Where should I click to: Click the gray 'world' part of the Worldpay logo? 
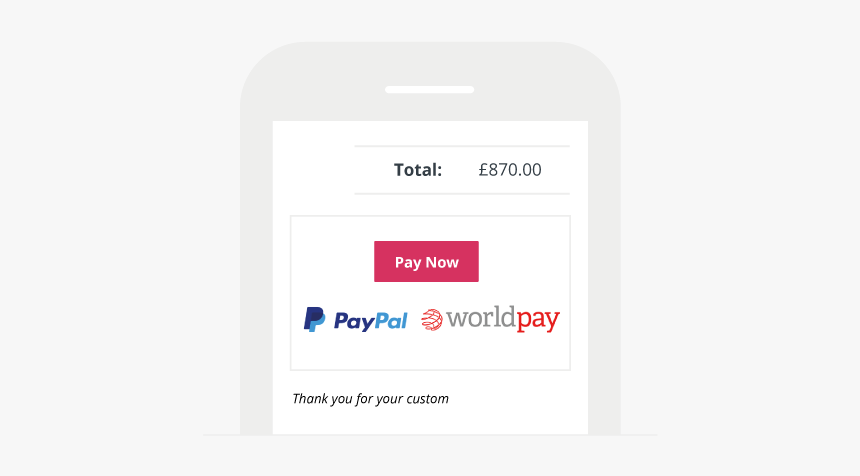pyautogui.click(x=480, y=317)
